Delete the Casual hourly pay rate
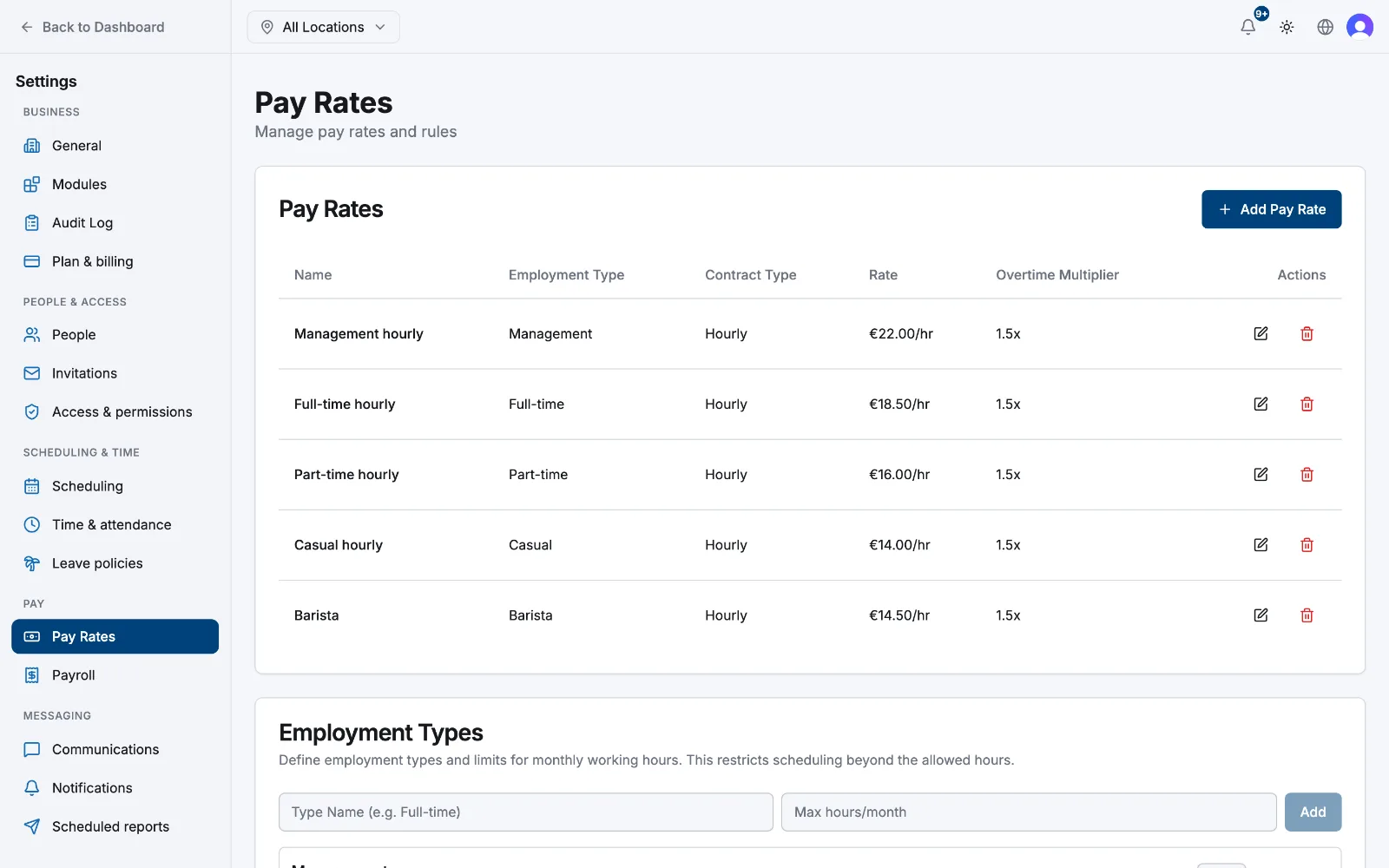The image size is (1389, 868). coord(1307,544)
